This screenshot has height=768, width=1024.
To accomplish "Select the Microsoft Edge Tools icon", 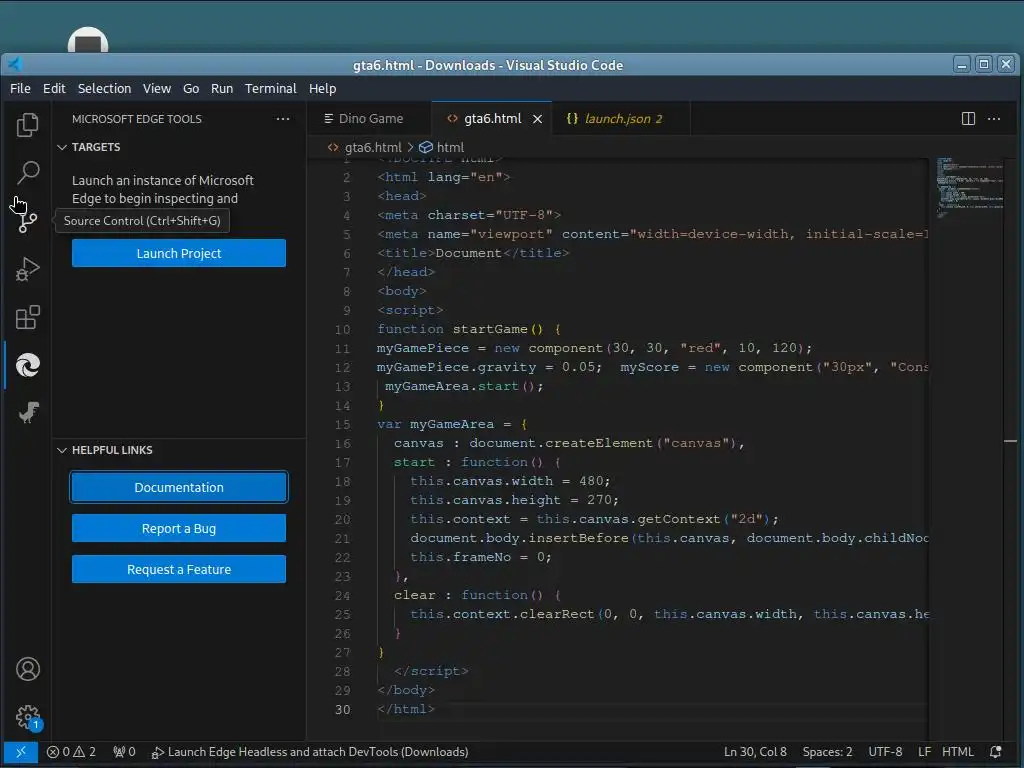I will (27, 365).
